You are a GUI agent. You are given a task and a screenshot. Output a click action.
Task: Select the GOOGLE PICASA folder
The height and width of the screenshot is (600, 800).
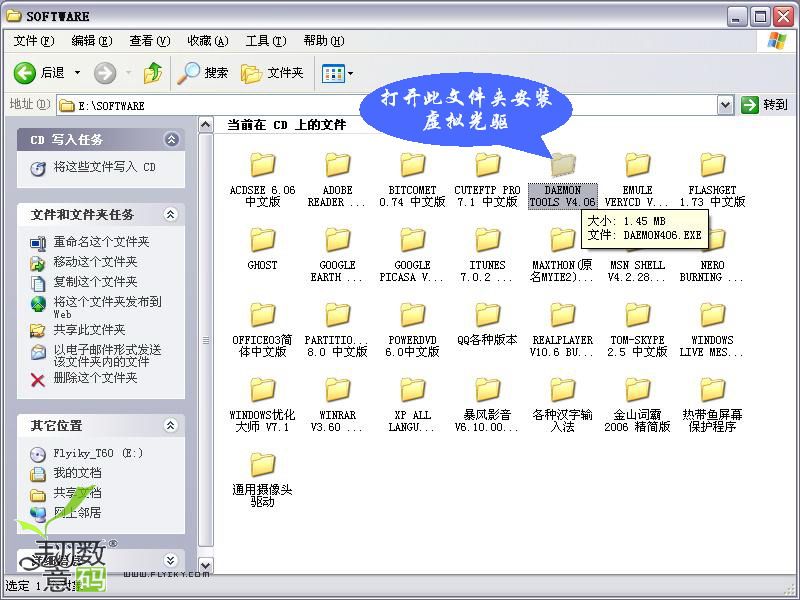tap(412, 255)
